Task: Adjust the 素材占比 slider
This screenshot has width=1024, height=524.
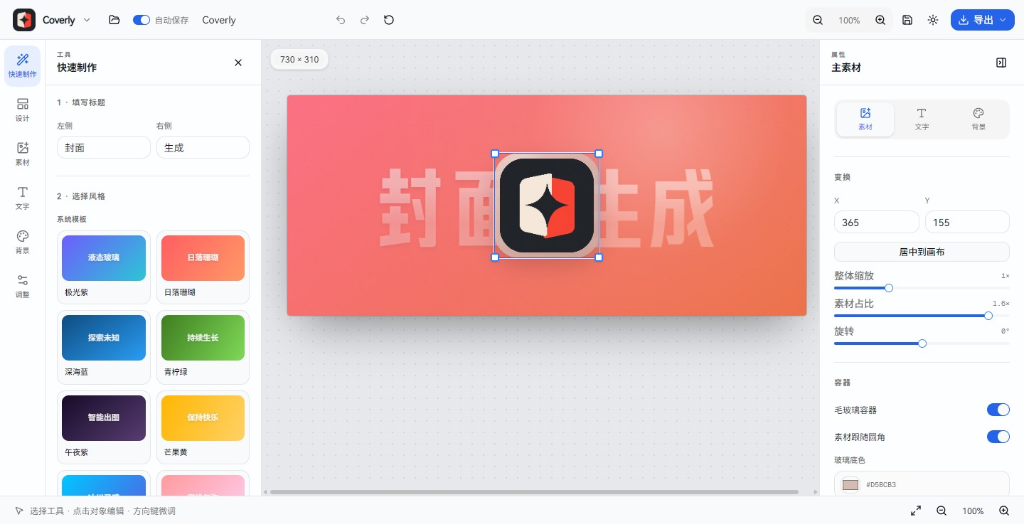Action: point(988,316)
